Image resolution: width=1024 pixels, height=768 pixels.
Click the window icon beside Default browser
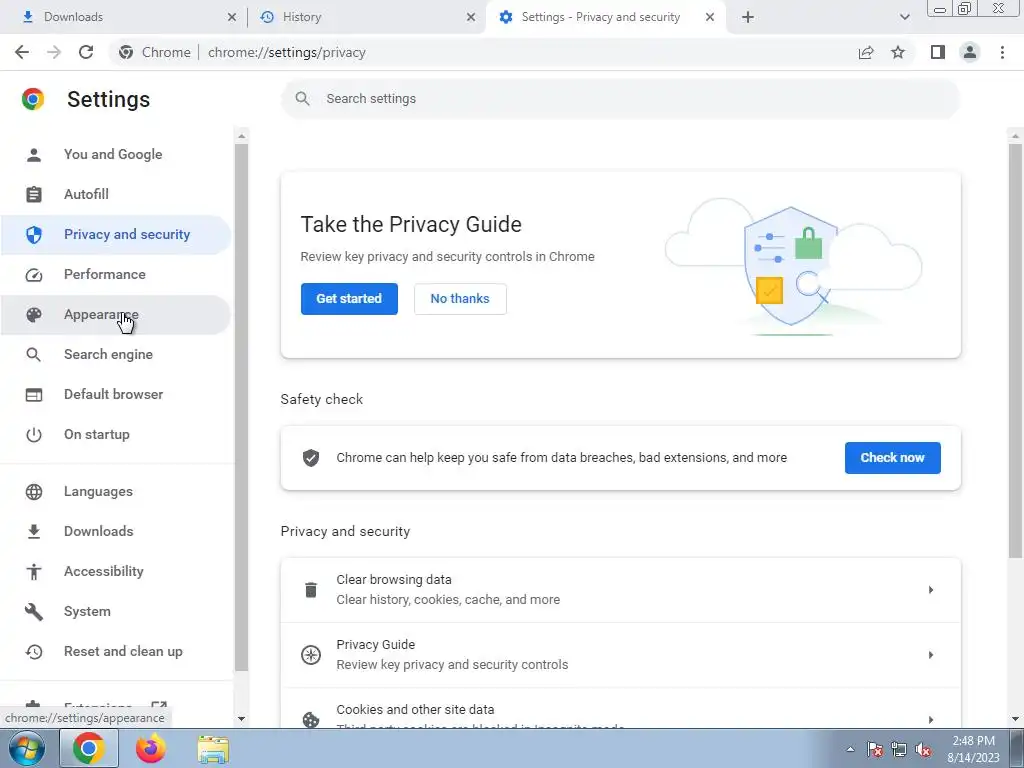tap(33, 395)
